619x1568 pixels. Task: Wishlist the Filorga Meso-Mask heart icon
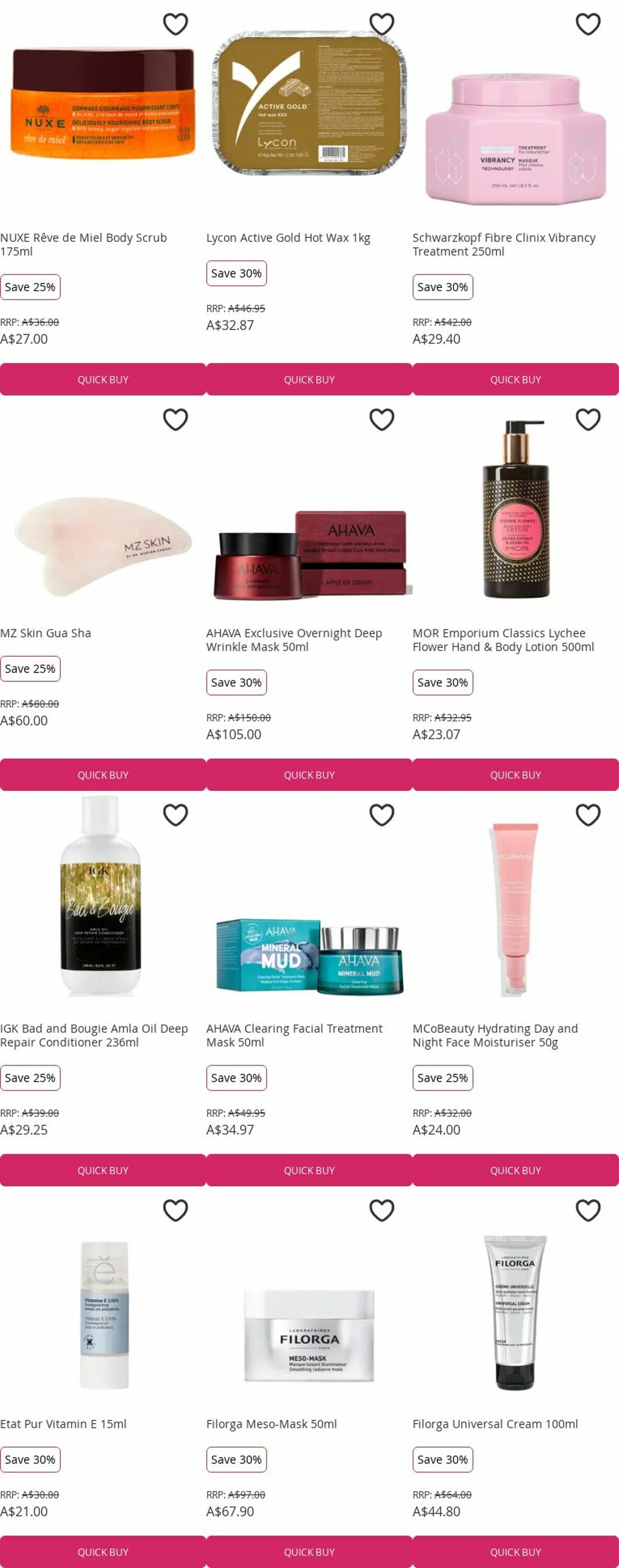tap(382, 1210)
